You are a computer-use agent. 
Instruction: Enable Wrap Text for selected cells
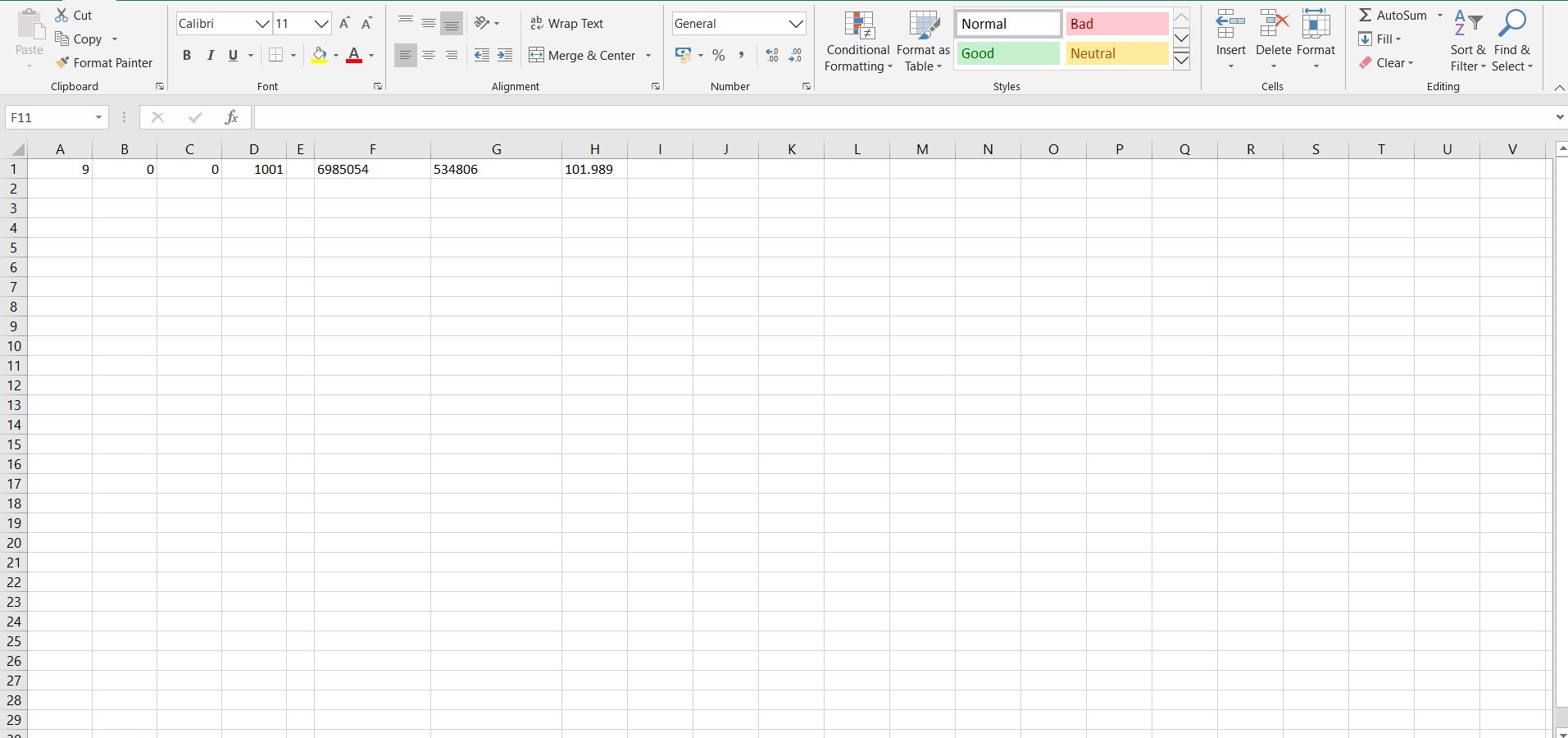pyautogui.click(x=569, y=23)
